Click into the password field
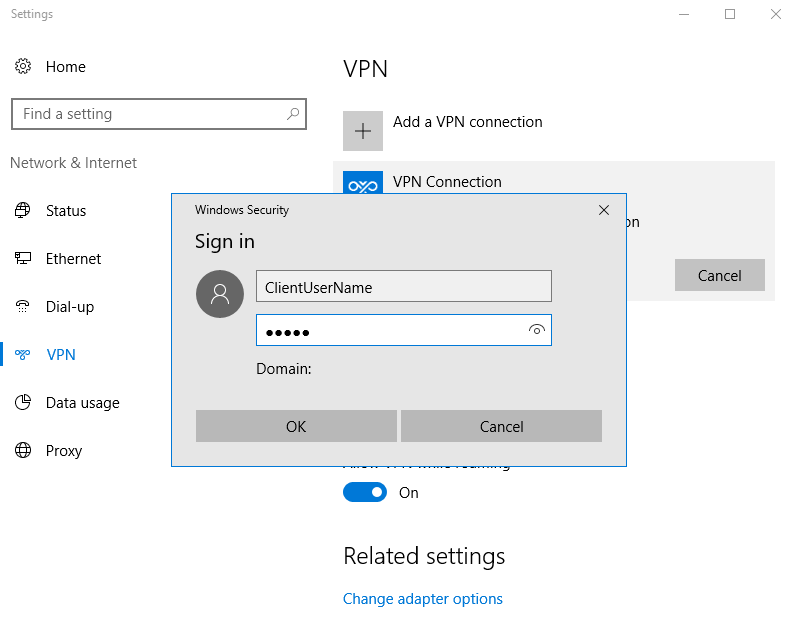 (x=390, y=331)
